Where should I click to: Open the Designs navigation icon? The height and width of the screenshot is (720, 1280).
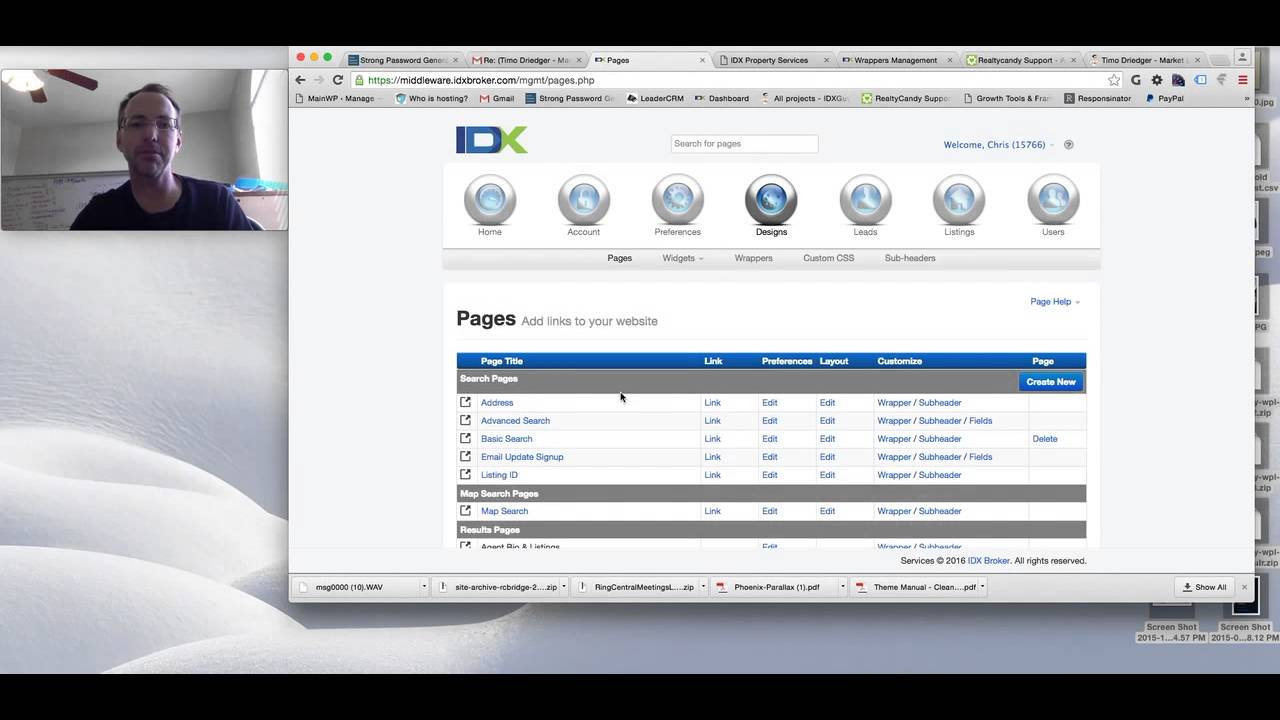tap(771, 199)
